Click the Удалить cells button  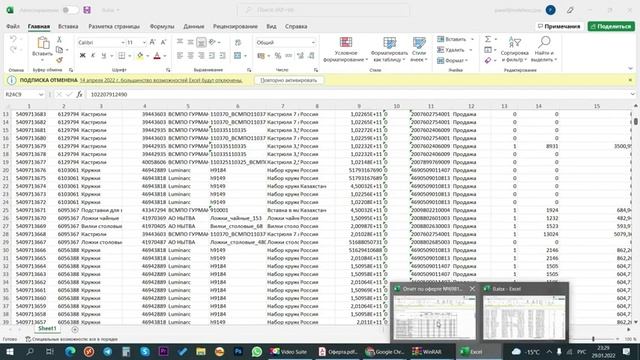coord(451,50)
